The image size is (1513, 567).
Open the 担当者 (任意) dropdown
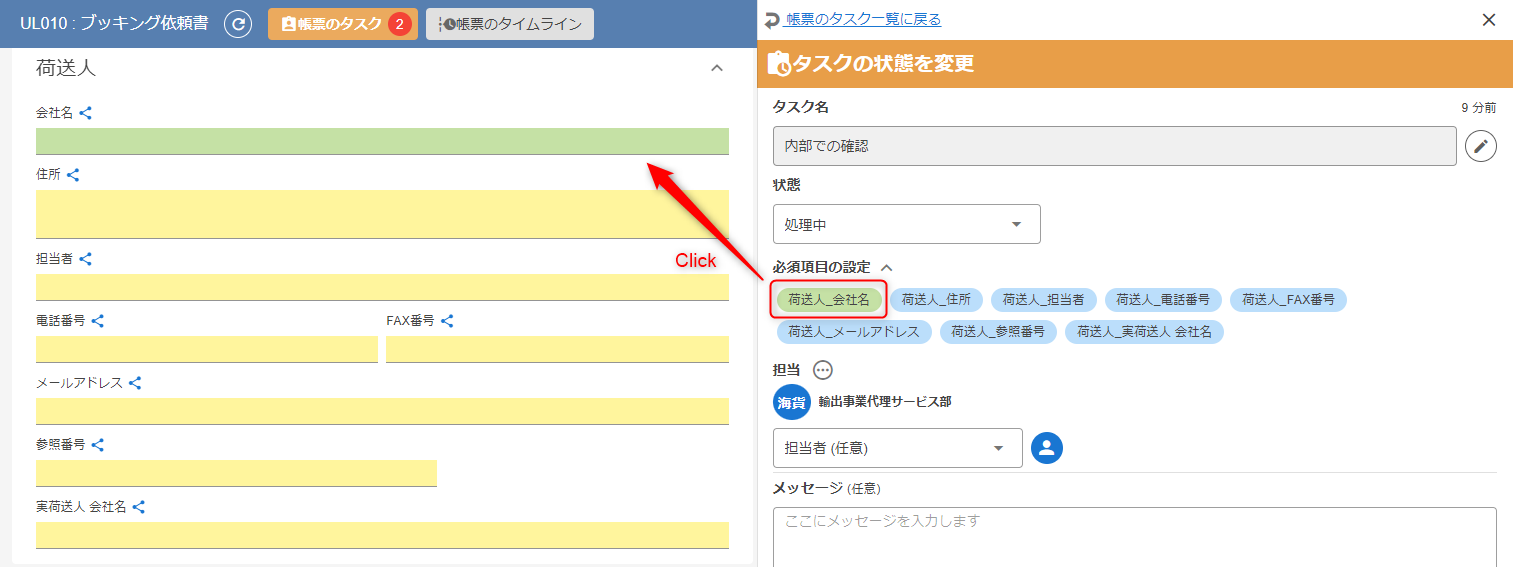pos(897,448)
